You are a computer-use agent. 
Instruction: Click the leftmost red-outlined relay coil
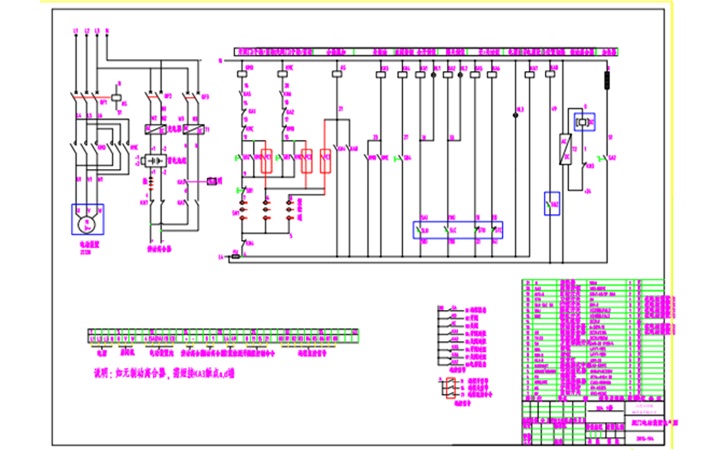click(266, 160)
